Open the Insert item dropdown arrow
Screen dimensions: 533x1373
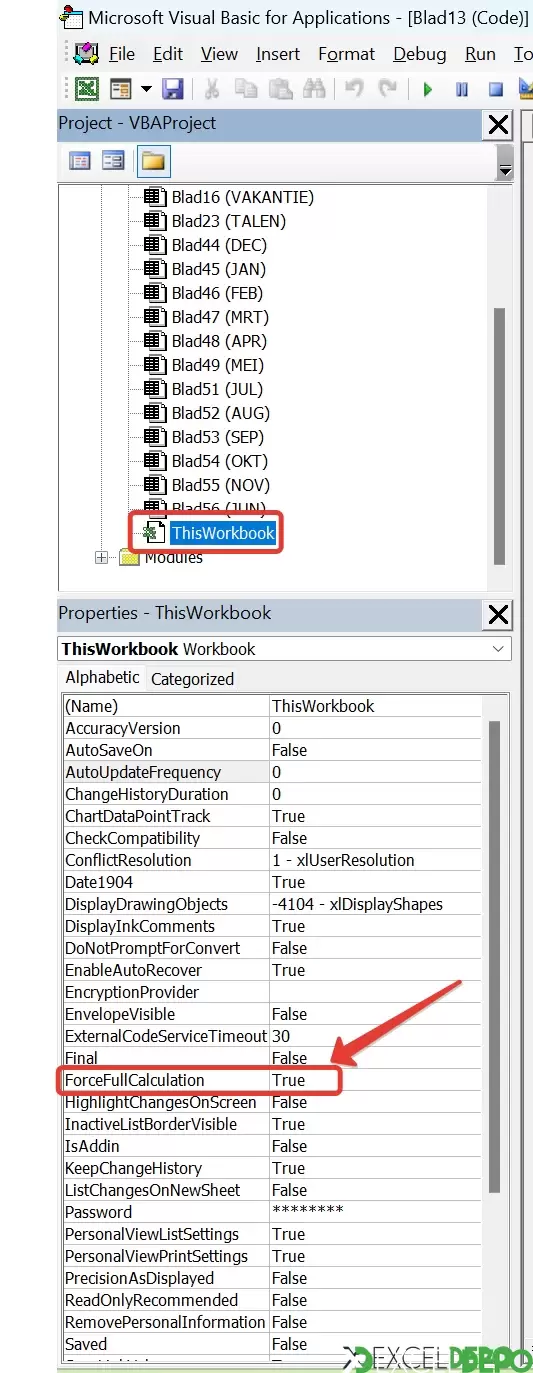pos(146,89)
